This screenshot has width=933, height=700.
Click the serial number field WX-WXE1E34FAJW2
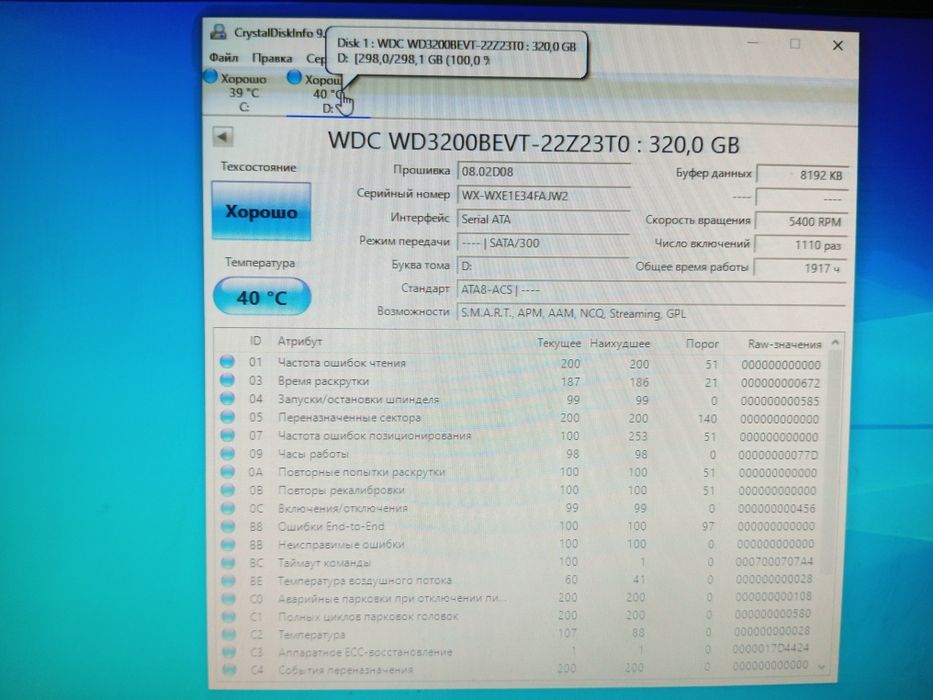pyautogui.click(x=543, y=196)
